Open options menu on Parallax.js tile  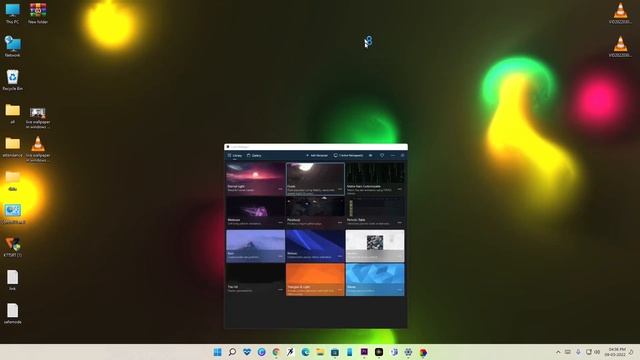[340, 222]
